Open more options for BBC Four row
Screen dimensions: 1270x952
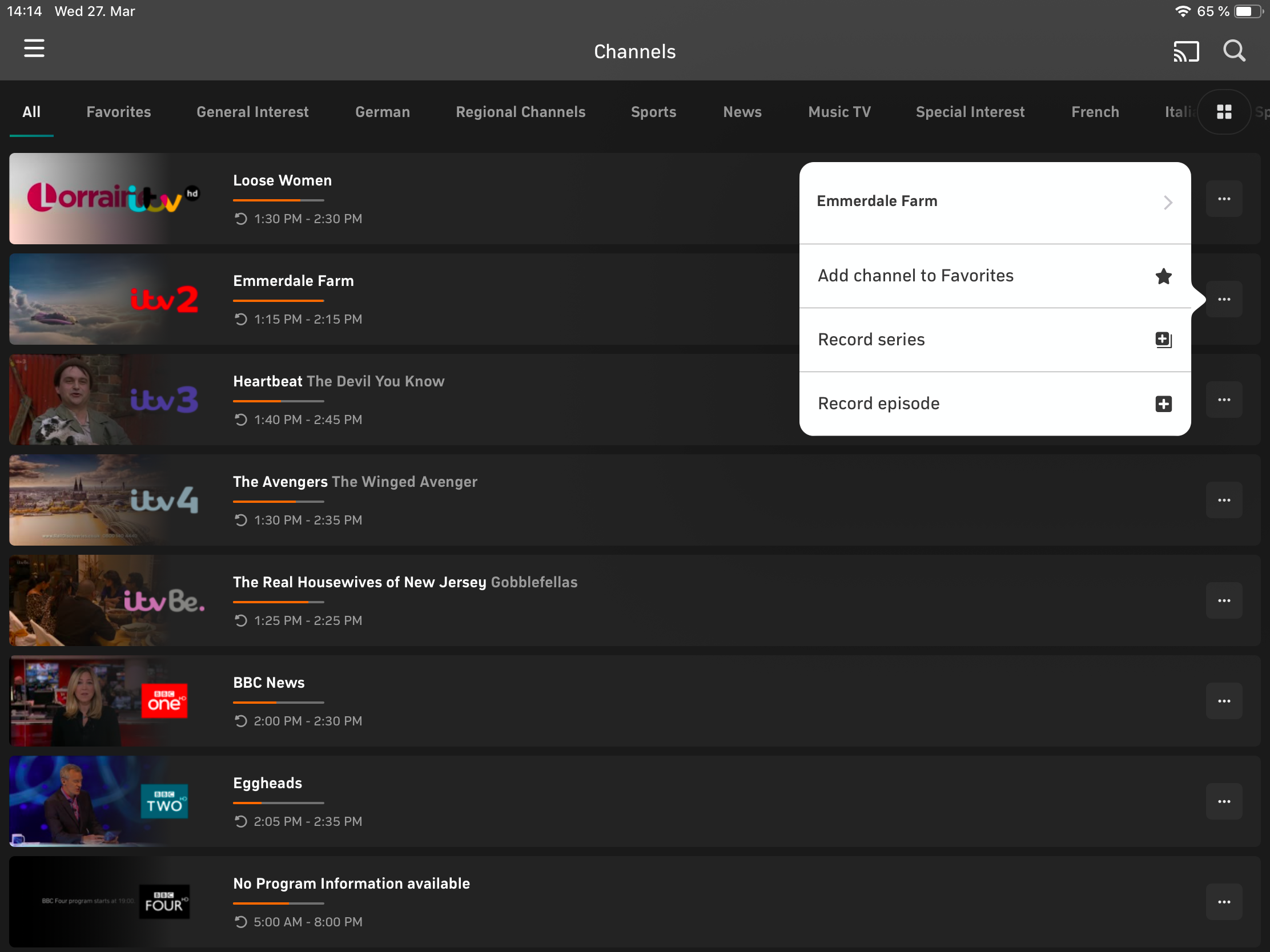(x=1224, y=902)
